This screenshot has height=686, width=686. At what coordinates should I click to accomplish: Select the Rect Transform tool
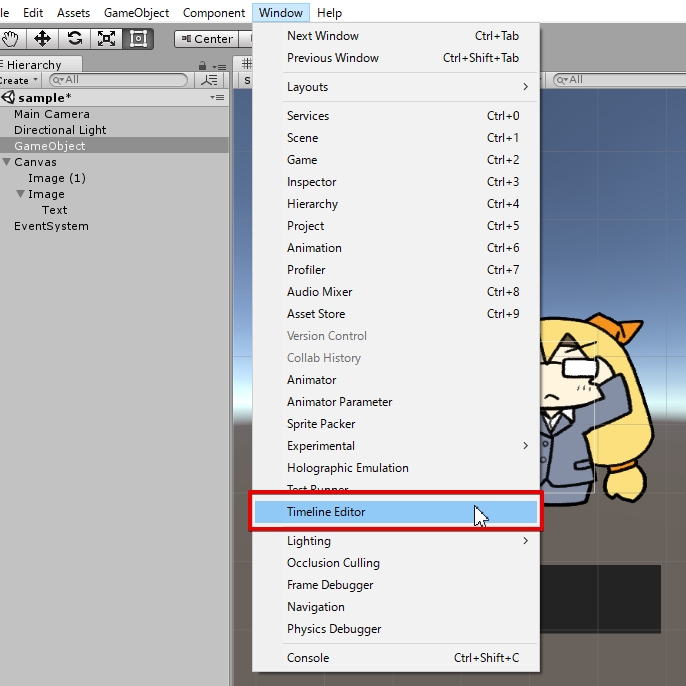point(138,38)
